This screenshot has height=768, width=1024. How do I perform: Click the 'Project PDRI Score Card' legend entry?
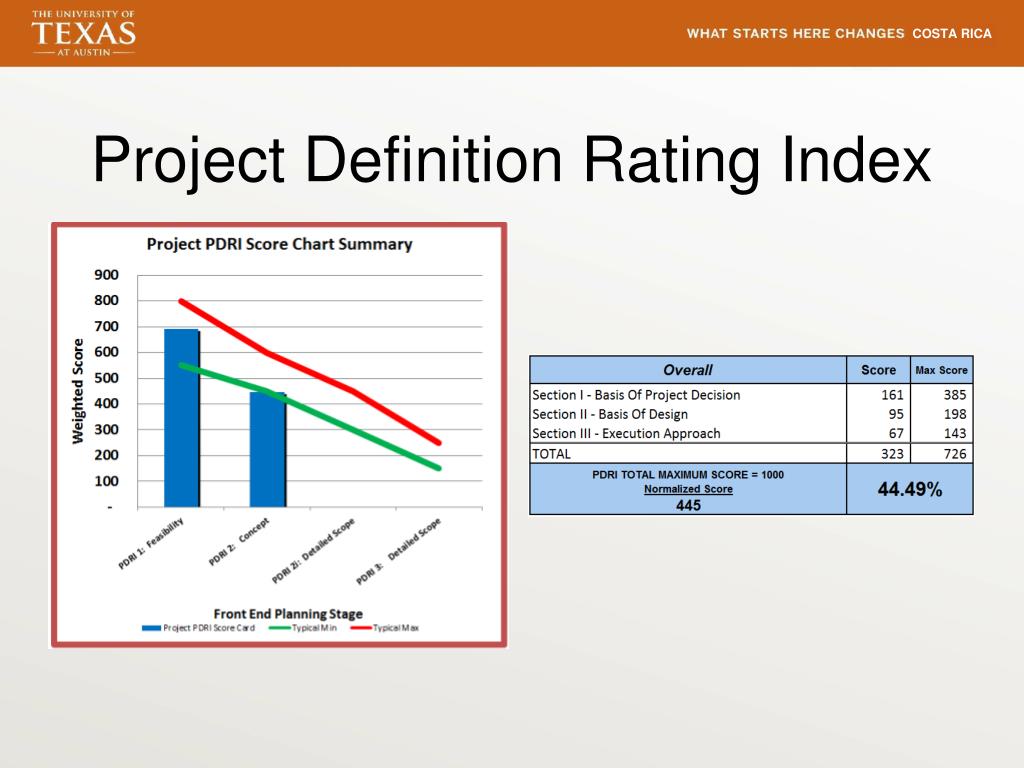point(199,628)
